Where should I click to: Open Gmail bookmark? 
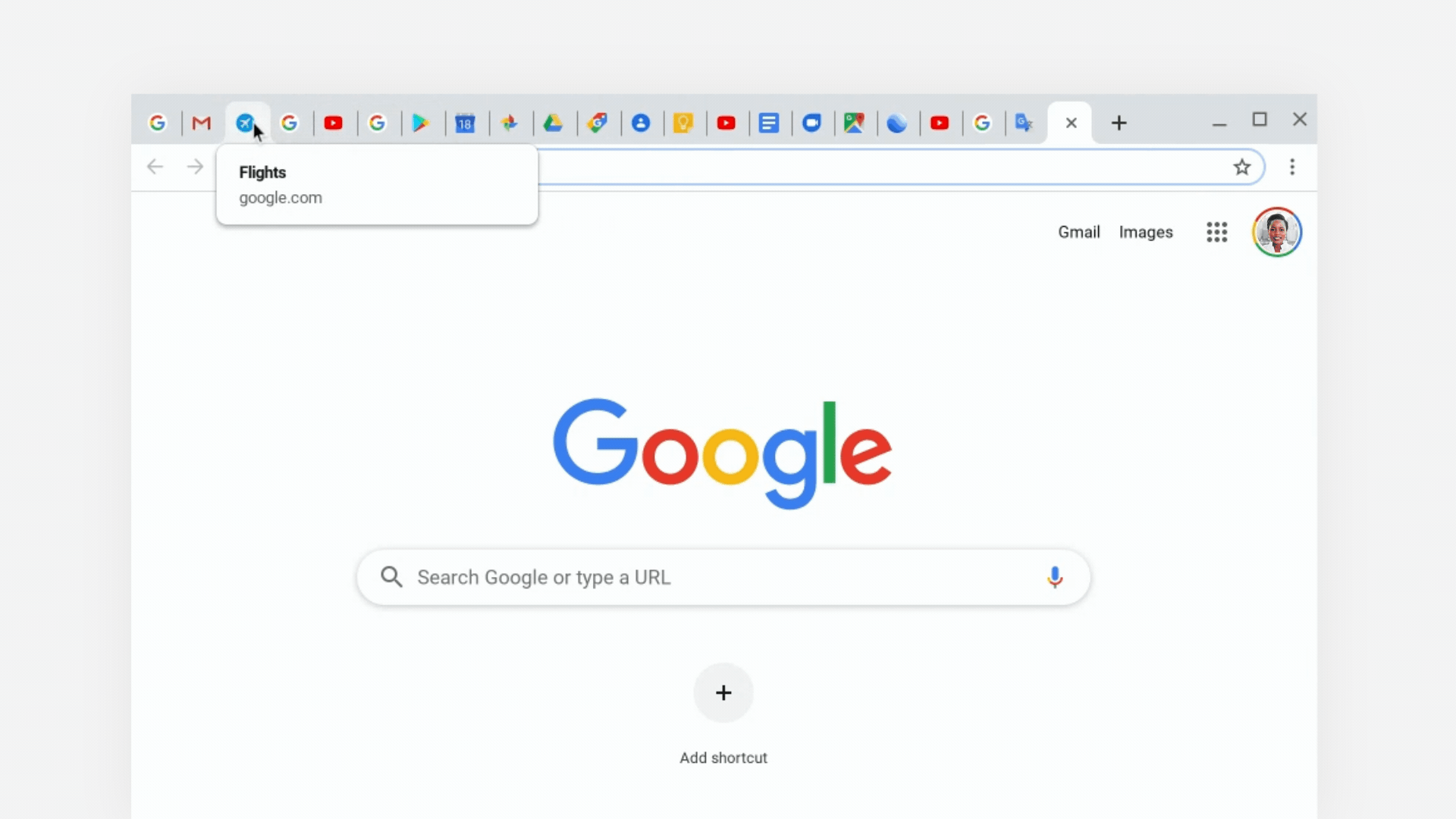pos(201,122)
